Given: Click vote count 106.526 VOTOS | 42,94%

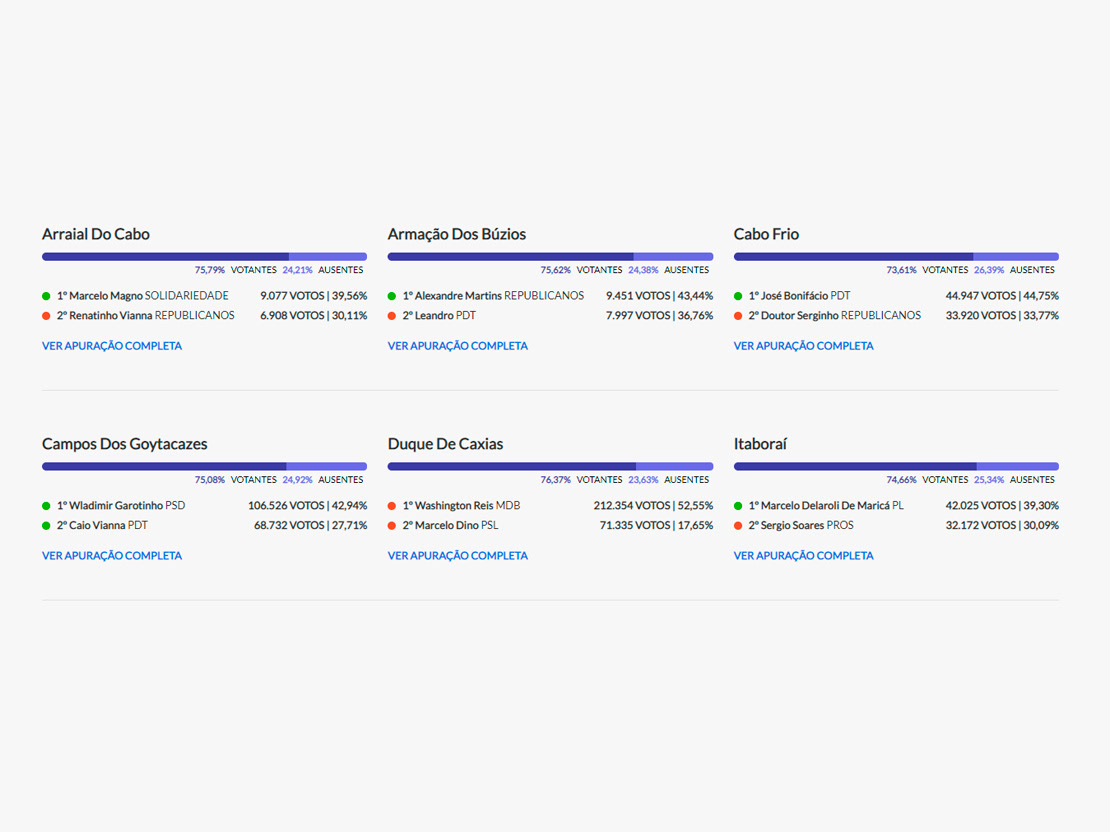Looking at the screenshot, I should click(x=307, y=506).
